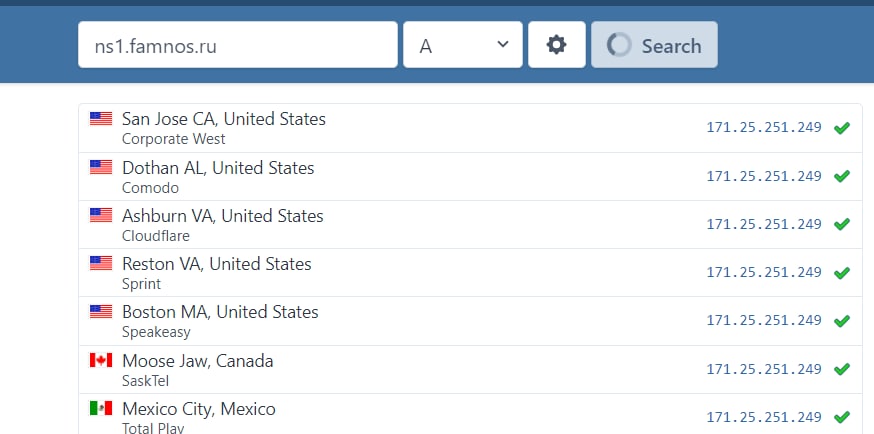Click the Total Play provider label

pyautogui.click(x=153, y=428)
